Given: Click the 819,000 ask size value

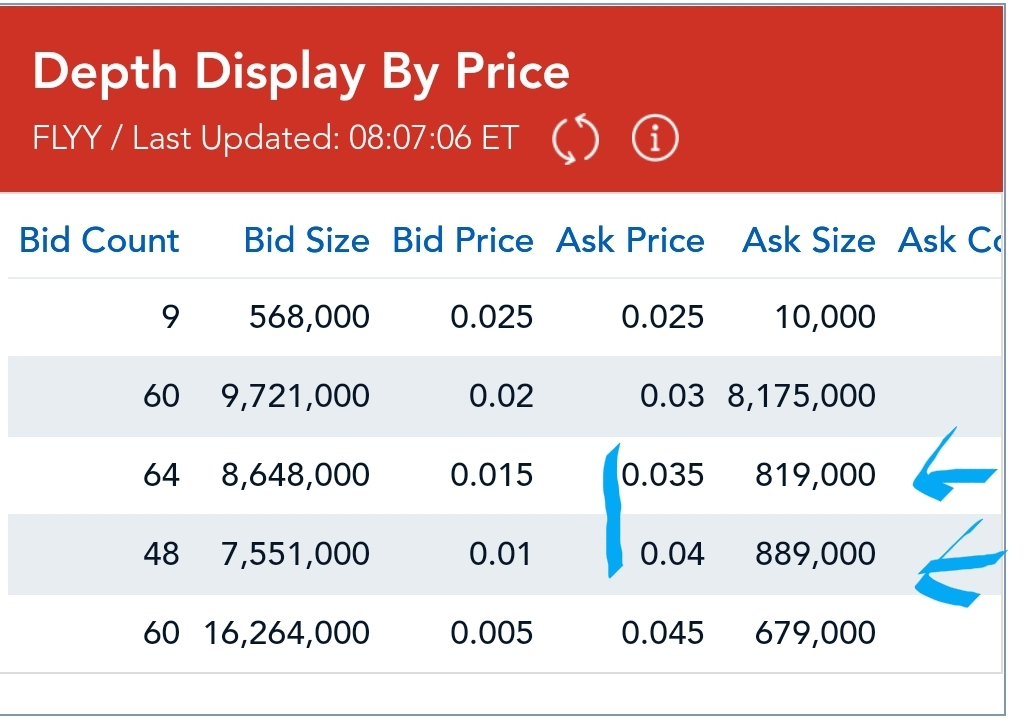Looking at the screenshot, I should [815, 474].
